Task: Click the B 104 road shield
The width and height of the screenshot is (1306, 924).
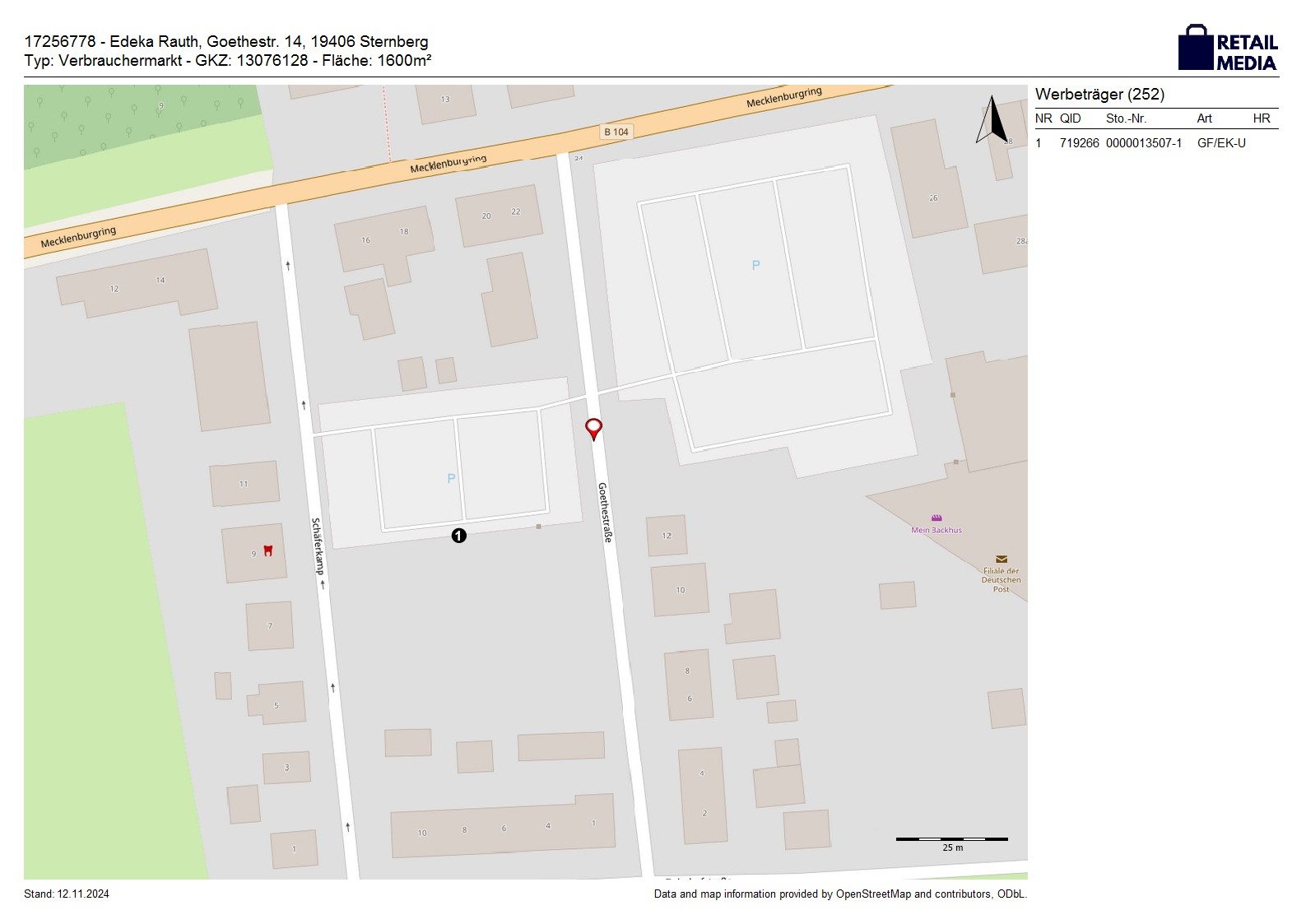Action: point(616,132)
